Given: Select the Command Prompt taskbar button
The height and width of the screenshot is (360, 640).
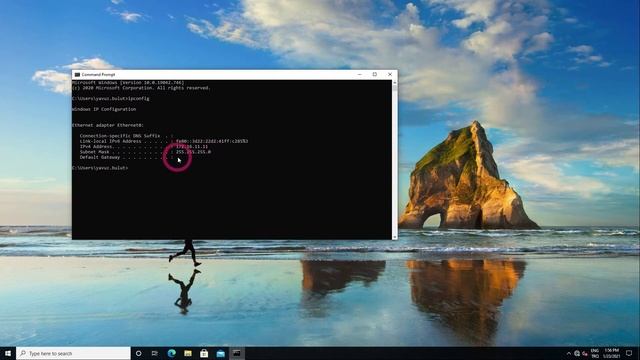Looking at the screenshot, I should (x=237, y=353).
